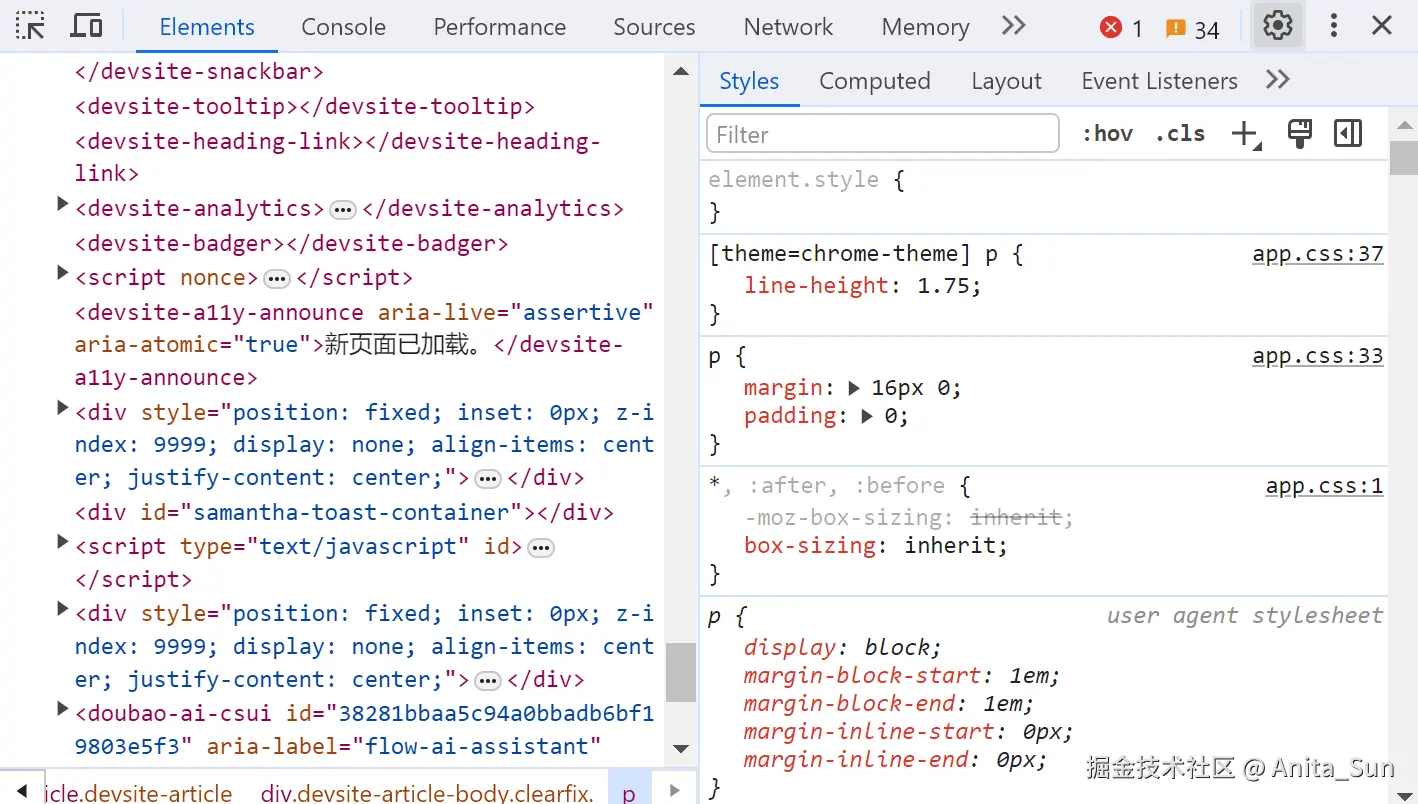Image resolution: width=1418 pixels, height=804 pixels.
Task: Select the samantha-toast-container div row
Action: (x=344, y=512)
